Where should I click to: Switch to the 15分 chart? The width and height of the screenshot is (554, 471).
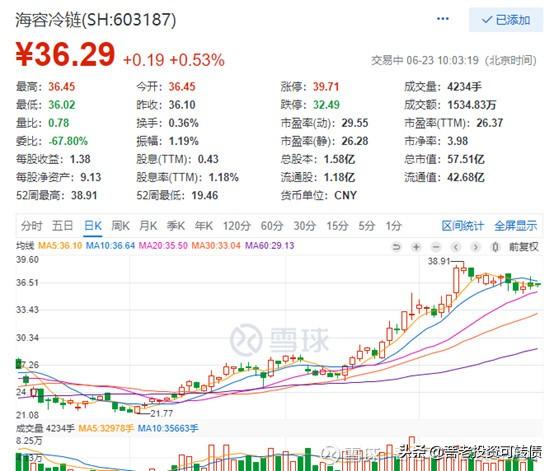click(337, 225)
